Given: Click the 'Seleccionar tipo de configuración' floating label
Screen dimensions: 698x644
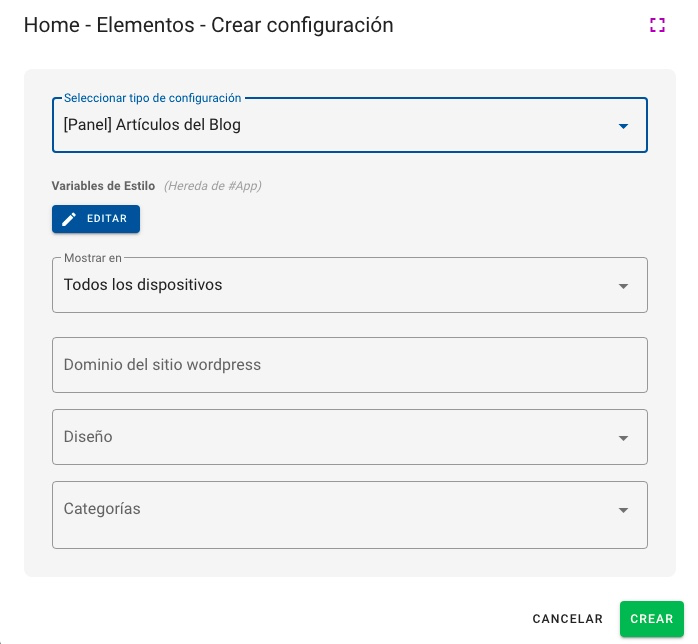Looking at the screenshot, I should [x=152, y=98].
